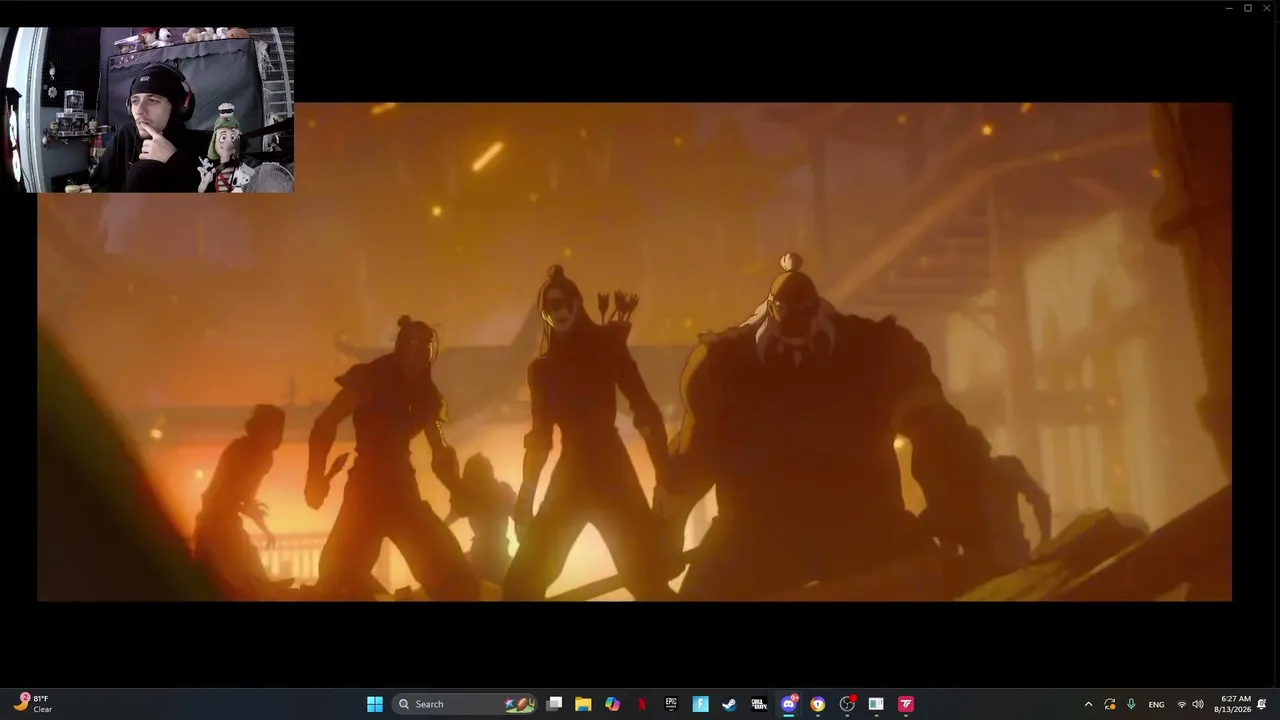
Task: Switch to OBS Studio on the taskbar
Action: coord(847,704)
